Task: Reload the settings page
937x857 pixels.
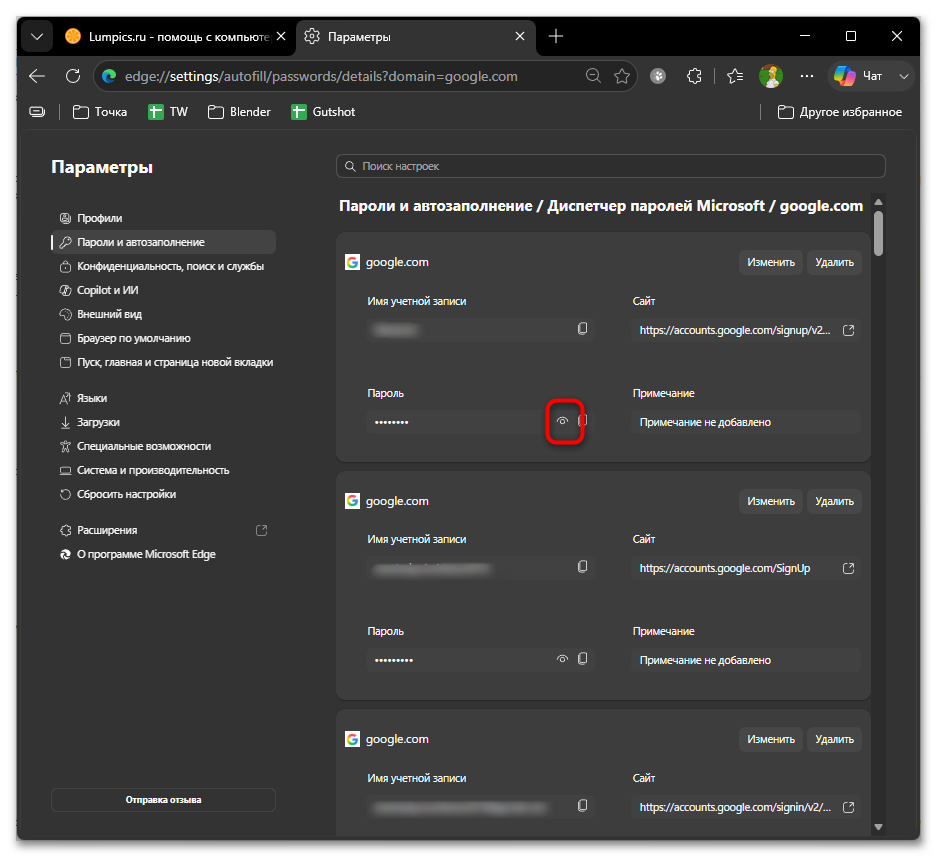Action: pos(73,76)
